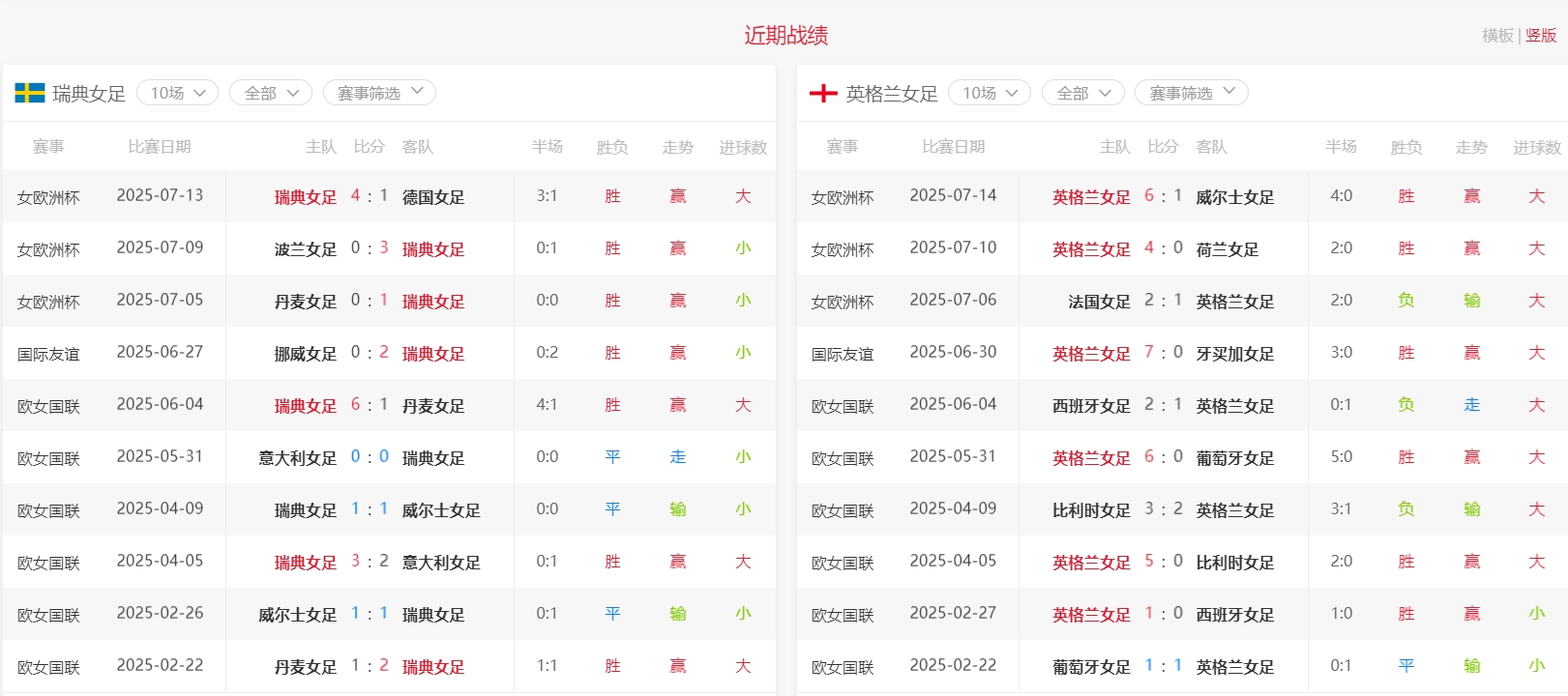
Task: Click 荷兰女足 team name link
Action: (1227, 249)
